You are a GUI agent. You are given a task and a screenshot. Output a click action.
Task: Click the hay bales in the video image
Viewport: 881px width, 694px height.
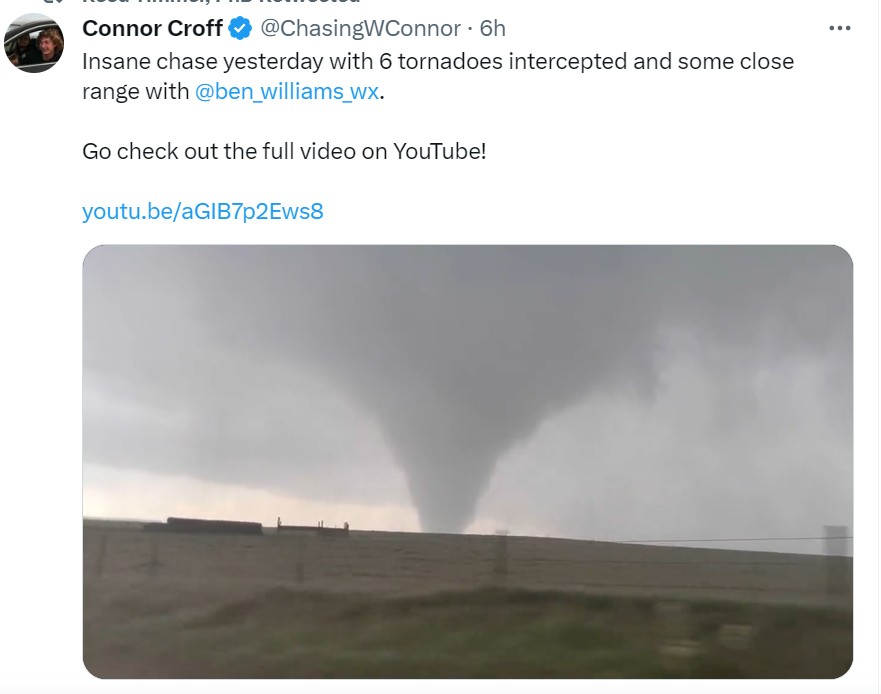point(203,525)
